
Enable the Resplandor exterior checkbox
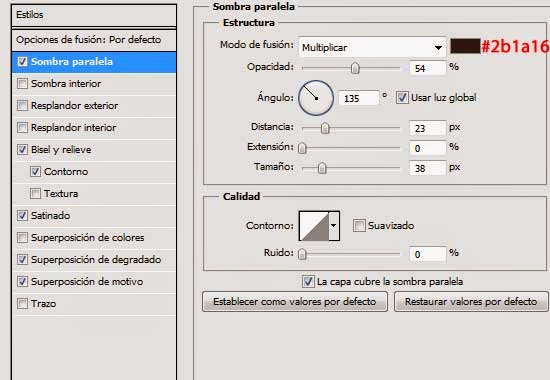pos(22,106)
